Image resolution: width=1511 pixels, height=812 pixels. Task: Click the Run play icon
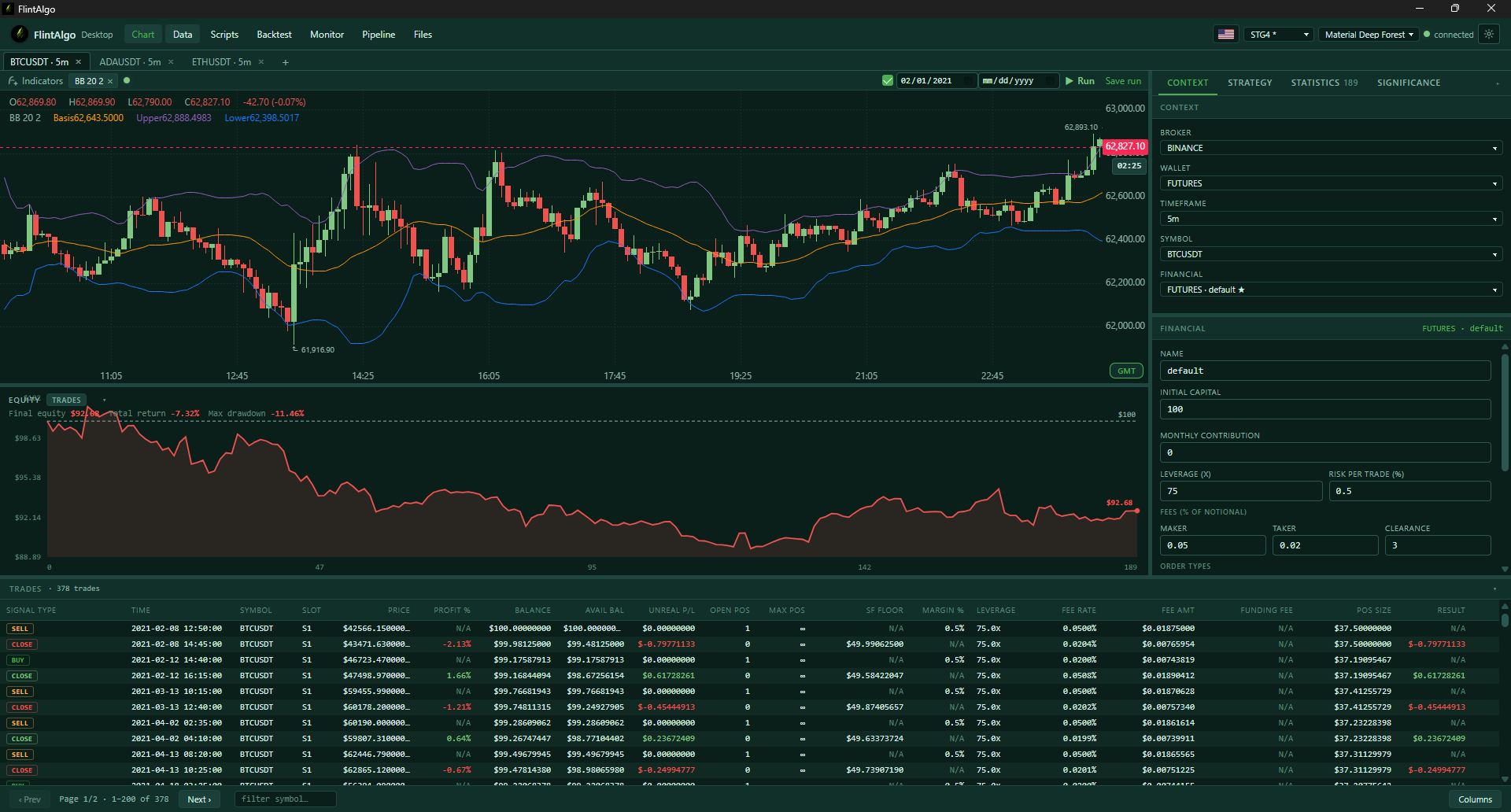[1070, 81]
